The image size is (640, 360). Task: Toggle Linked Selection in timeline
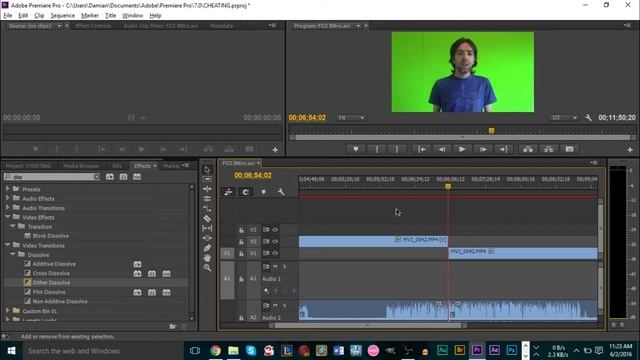229,191
